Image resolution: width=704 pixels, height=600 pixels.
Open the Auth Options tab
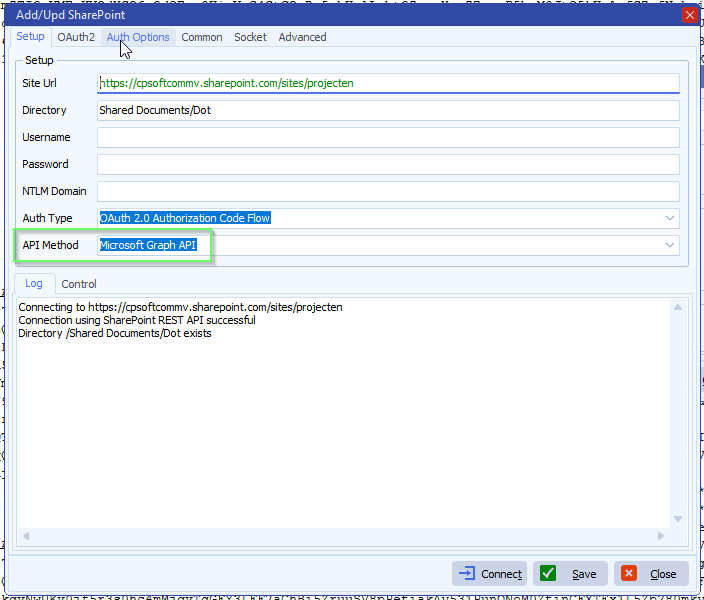(138, 37)
